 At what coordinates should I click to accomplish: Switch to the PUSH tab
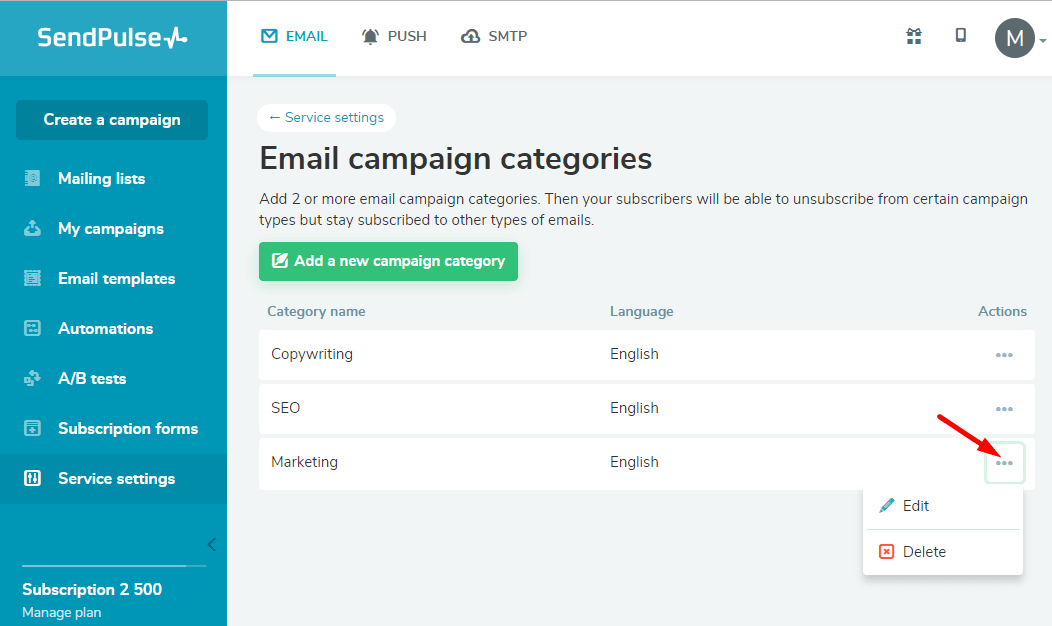point(394,36)
